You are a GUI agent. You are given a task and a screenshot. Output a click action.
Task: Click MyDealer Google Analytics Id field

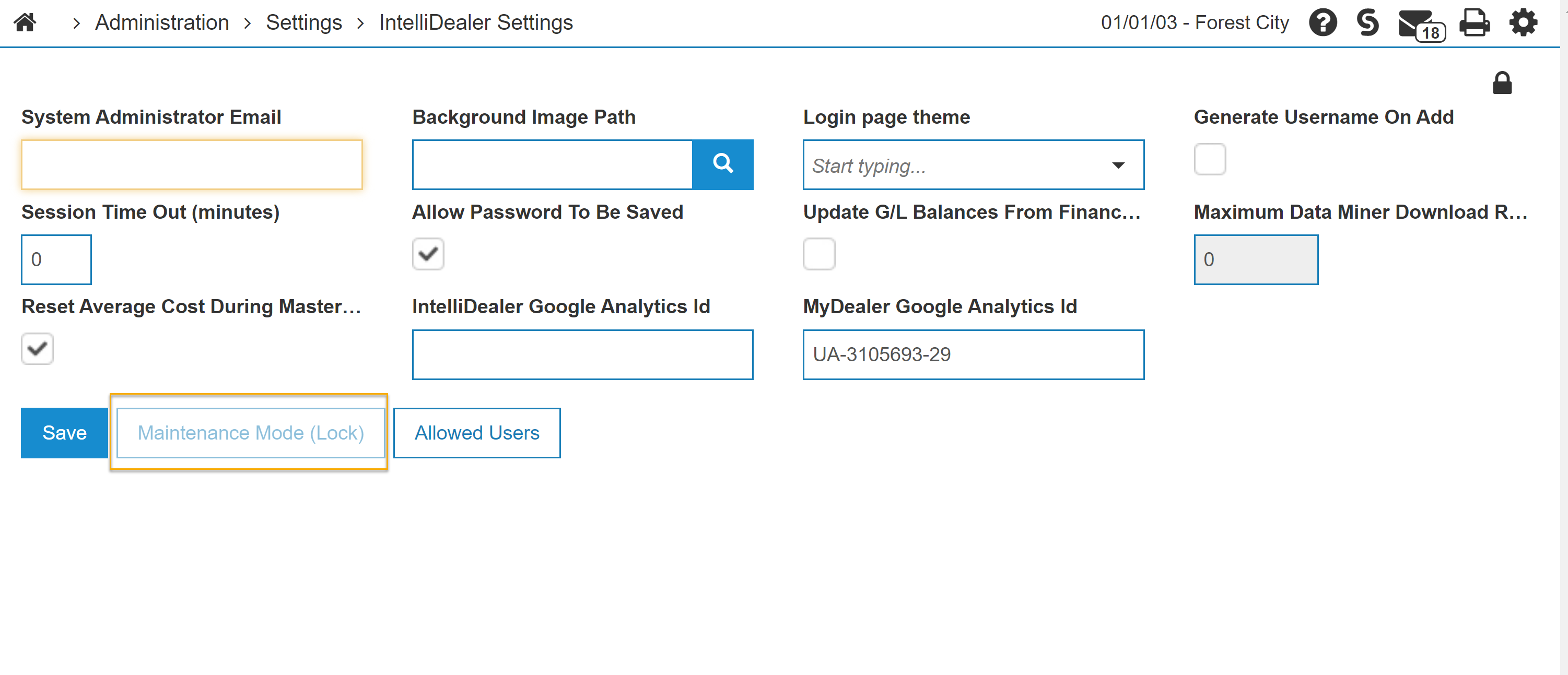click(973, 354)
